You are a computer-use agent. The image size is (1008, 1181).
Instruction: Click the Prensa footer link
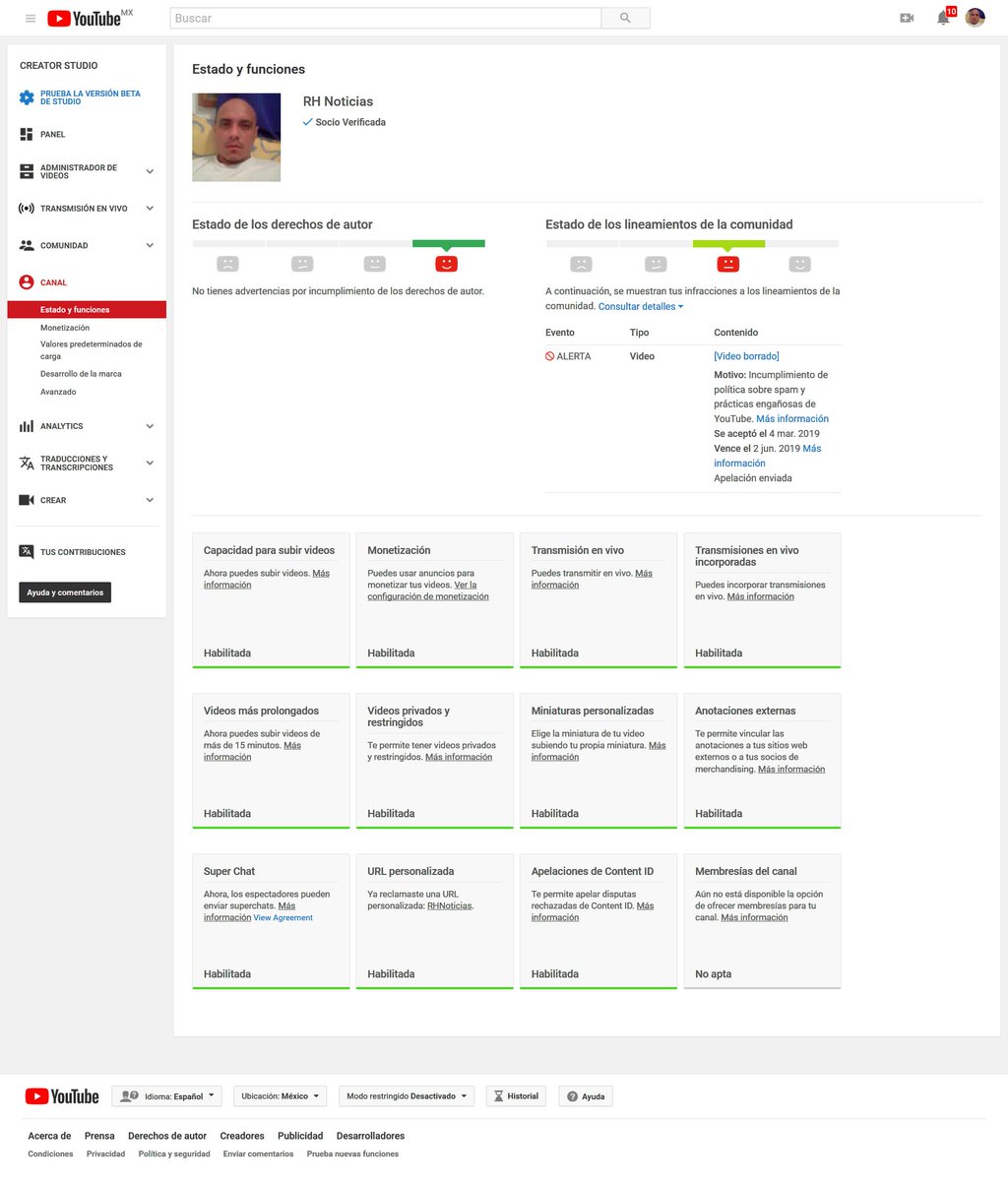tap(99, 1136)
